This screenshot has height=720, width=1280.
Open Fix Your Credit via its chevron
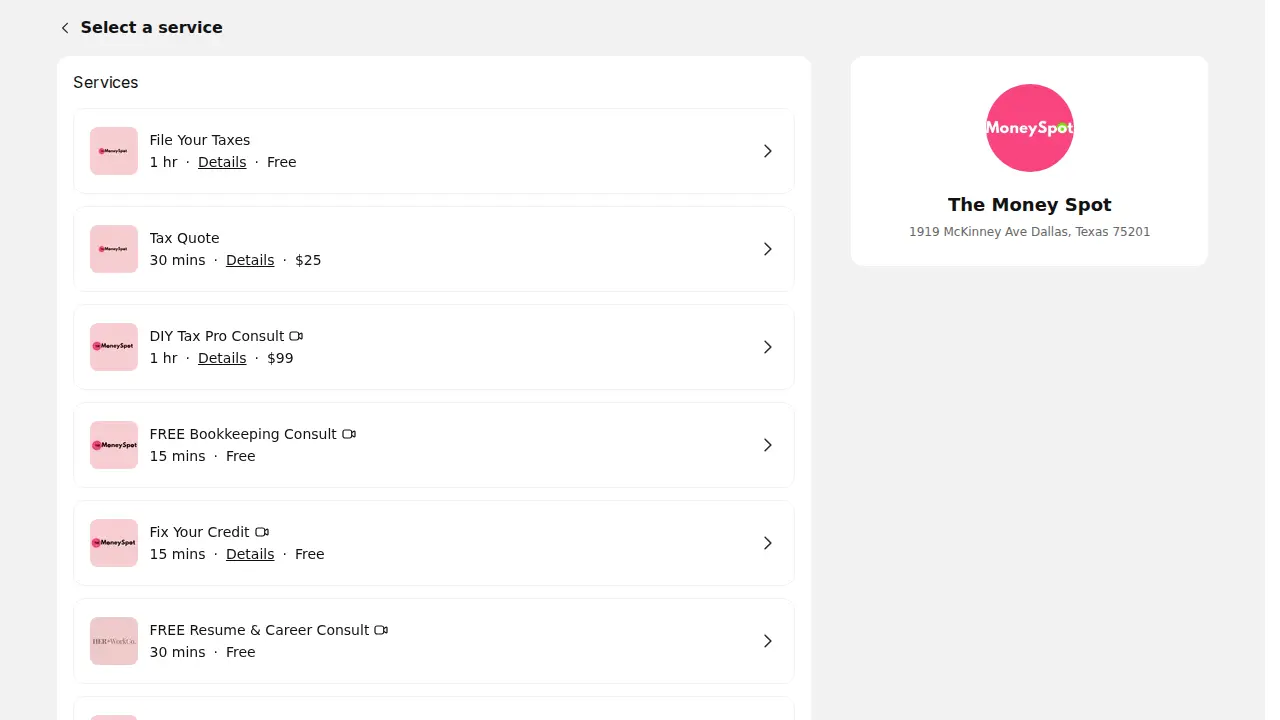[768, 543]
